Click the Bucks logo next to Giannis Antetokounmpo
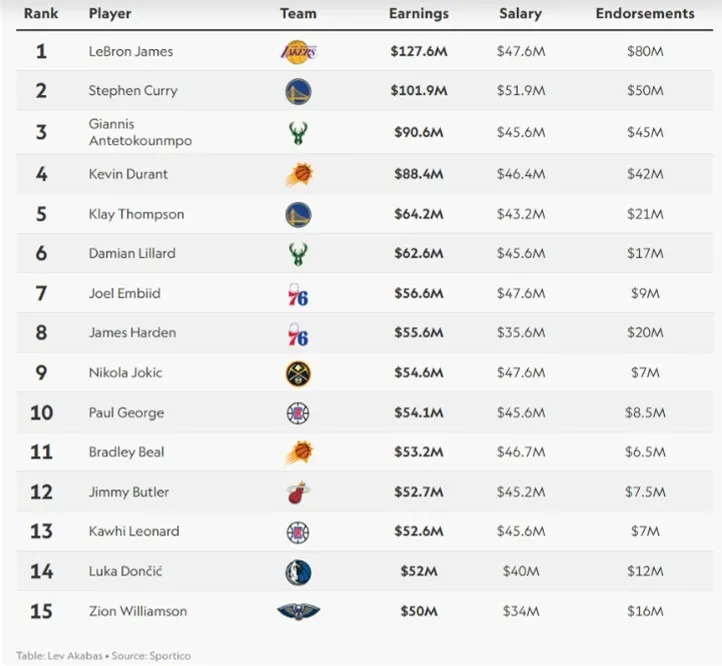Viewport: 722px width, 666px height. 298,132
